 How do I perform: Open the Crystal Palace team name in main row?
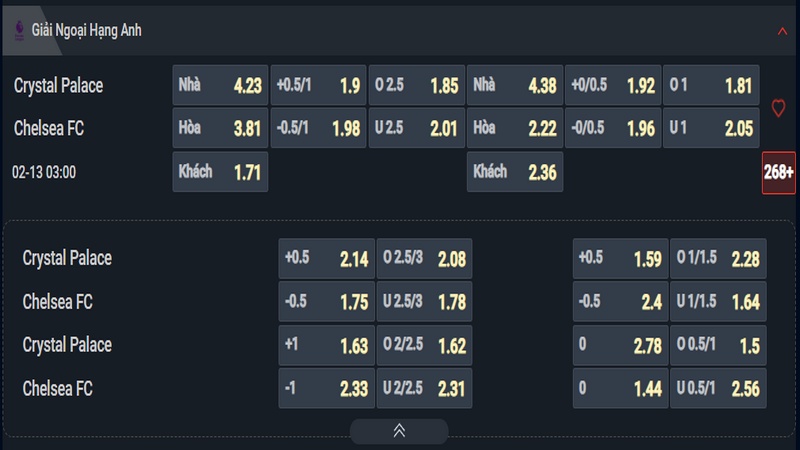pyautogui.click(x=59, y=86)
